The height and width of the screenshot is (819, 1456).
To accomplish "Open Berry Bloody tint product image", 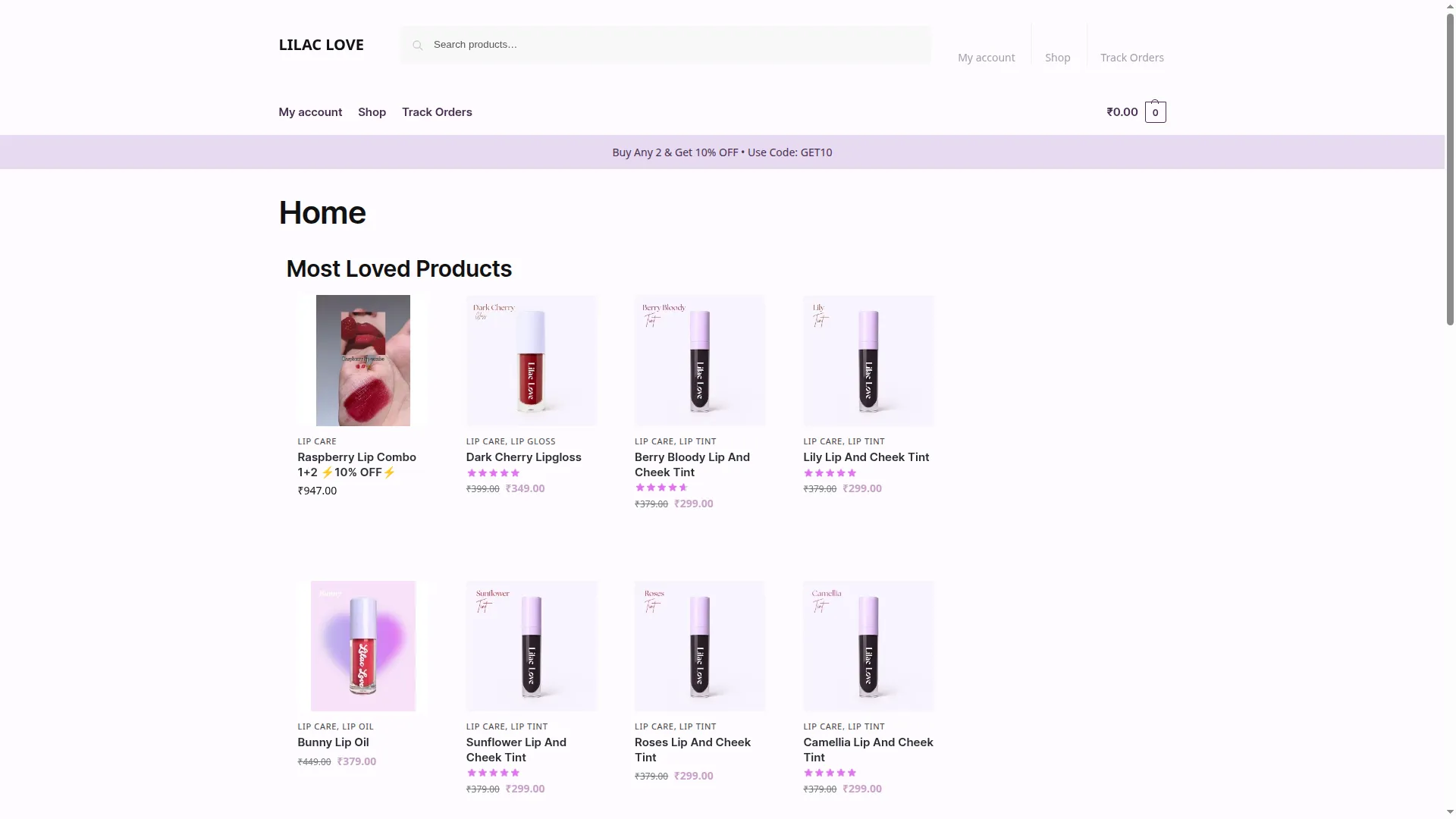I will tap(700, 360).
